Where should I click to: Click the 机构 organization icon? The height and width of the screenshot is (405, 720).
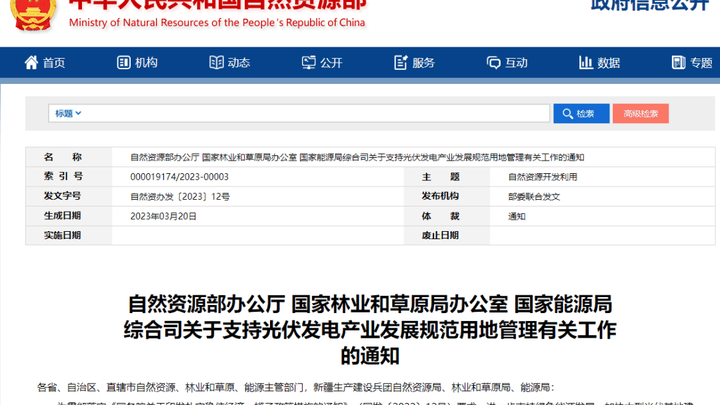(124, 62)
